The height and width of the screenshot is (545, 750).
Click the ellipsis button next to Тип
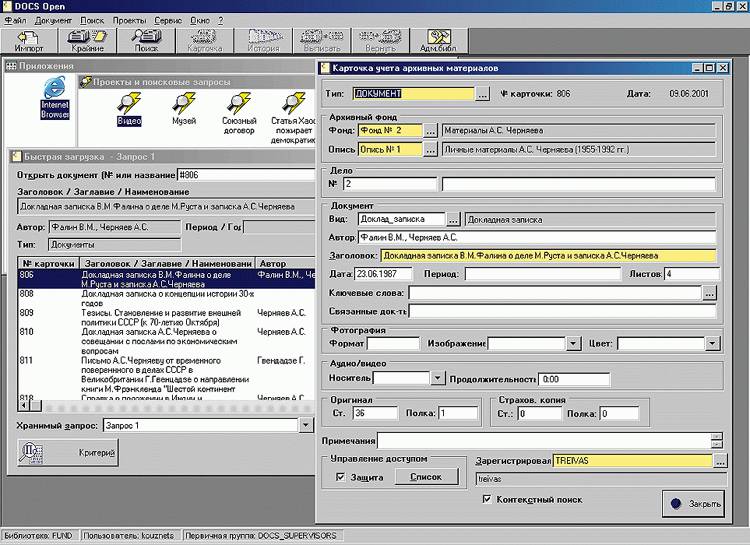click(483, 94)
